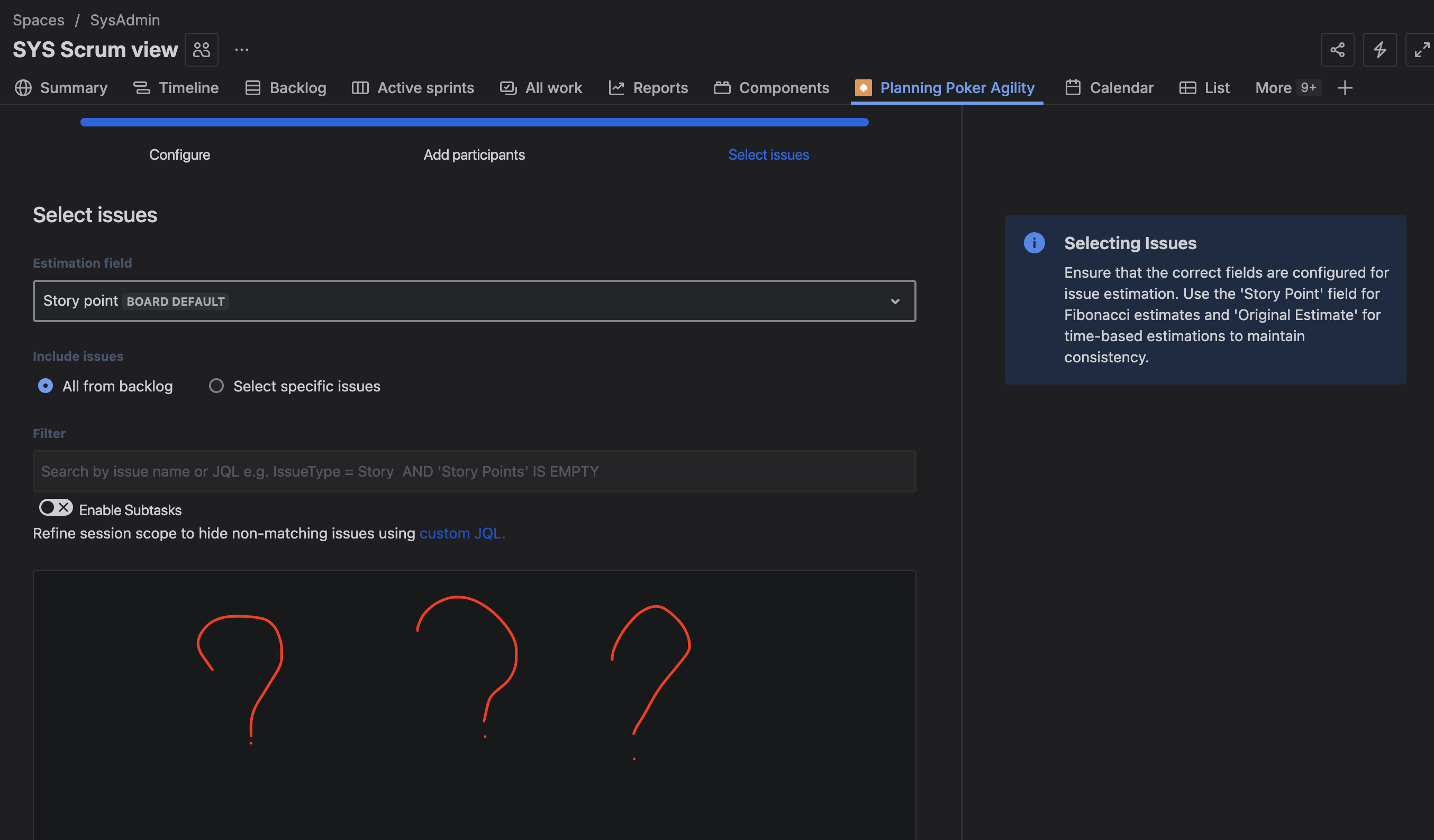Open the three-dot more actions menu
This screenshot has height=840, width=1434.
(242, 50)
